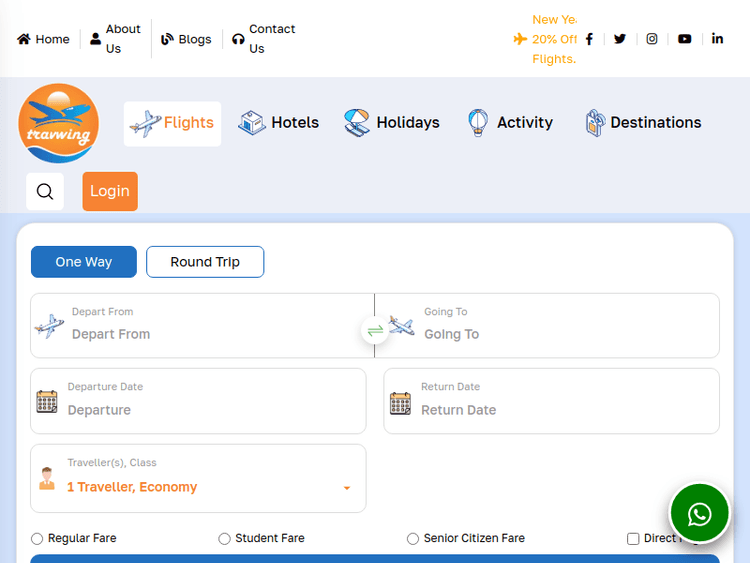Swap depart and destination cities

(375, 330)
